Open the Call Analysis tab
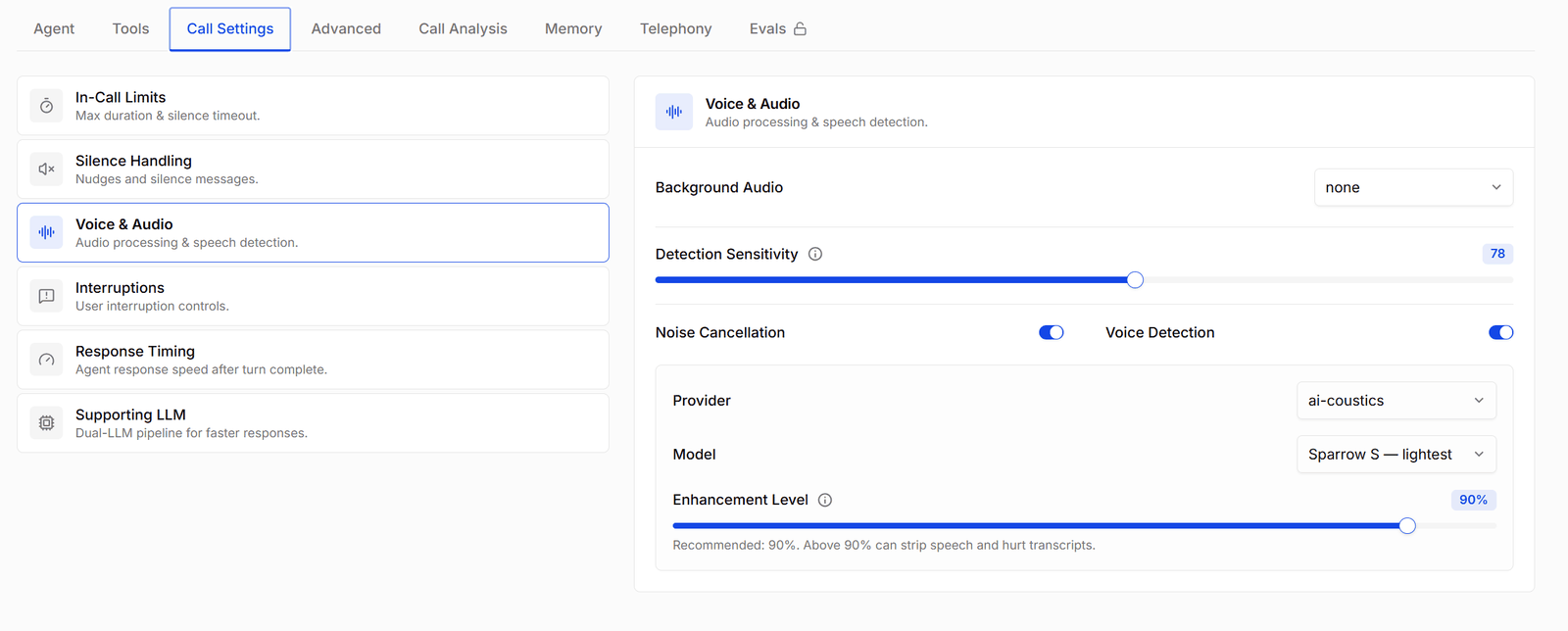The height and width of the screenshot is (631, 1568). 463,28
